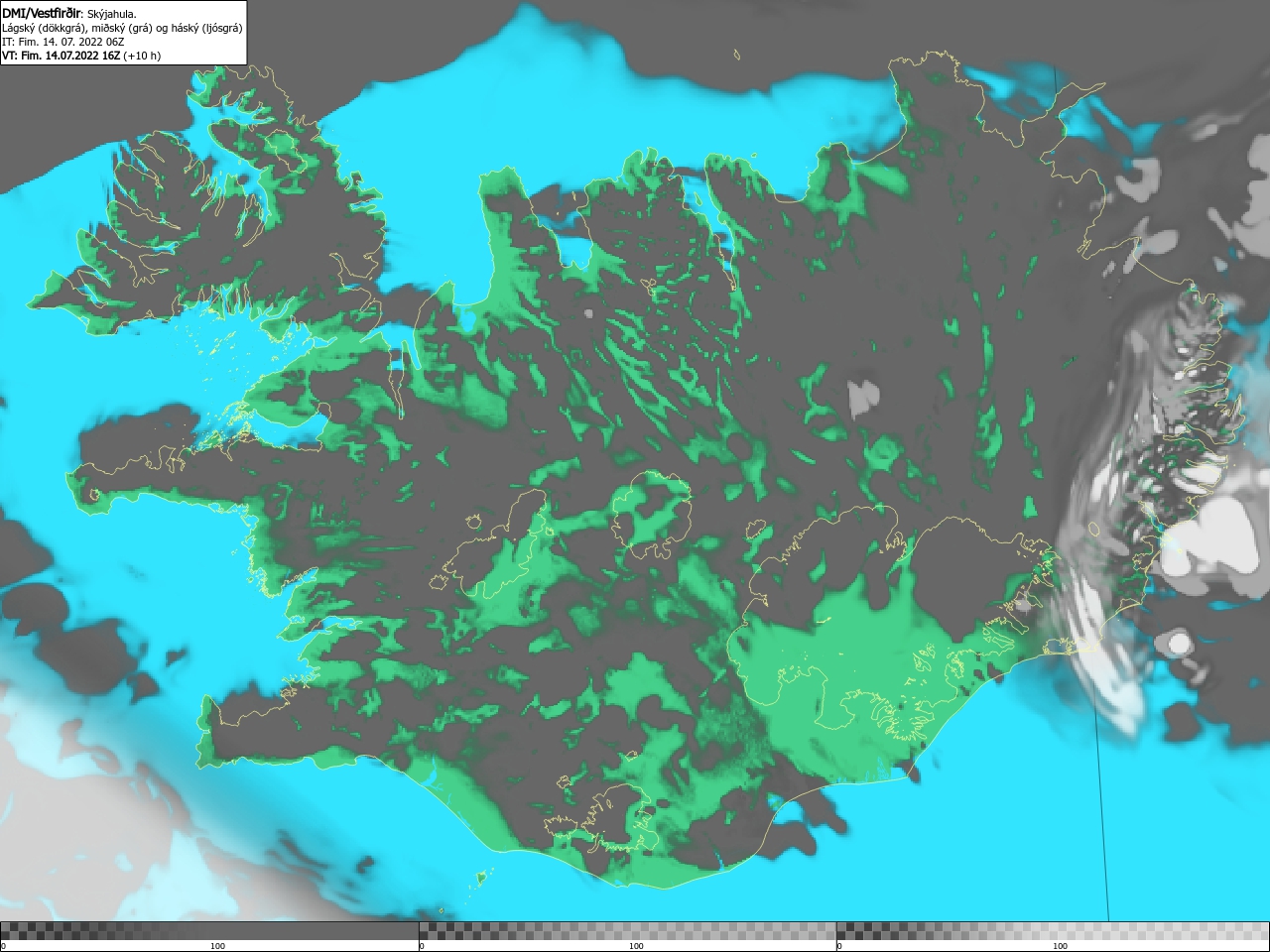This screenshot has width=1270, height=952.
Task: Click the medium grey mid-cloud colour scale bar
Action: tap(627, 931)
